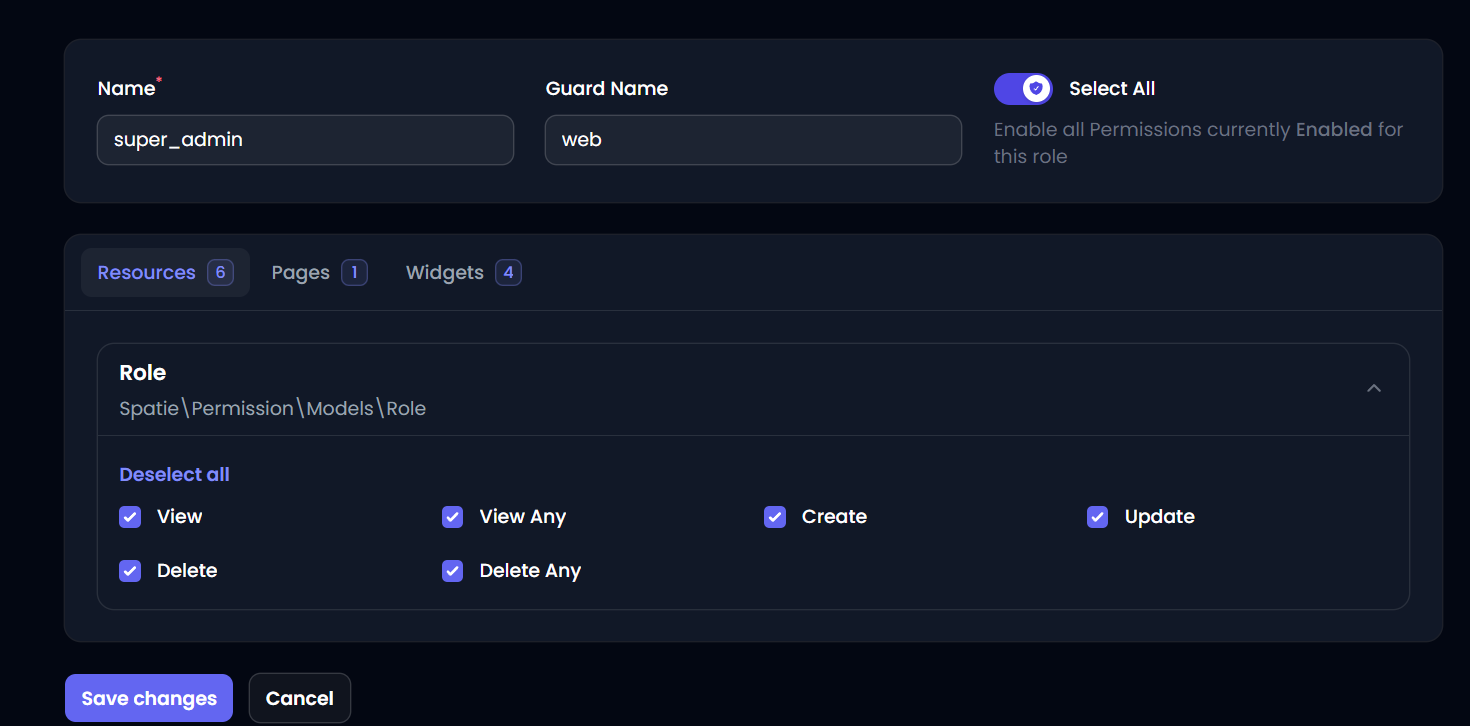The image size is (1470, 726).
Task: Uncheck the View permission checkbox
Action: (x=130, y=517)
